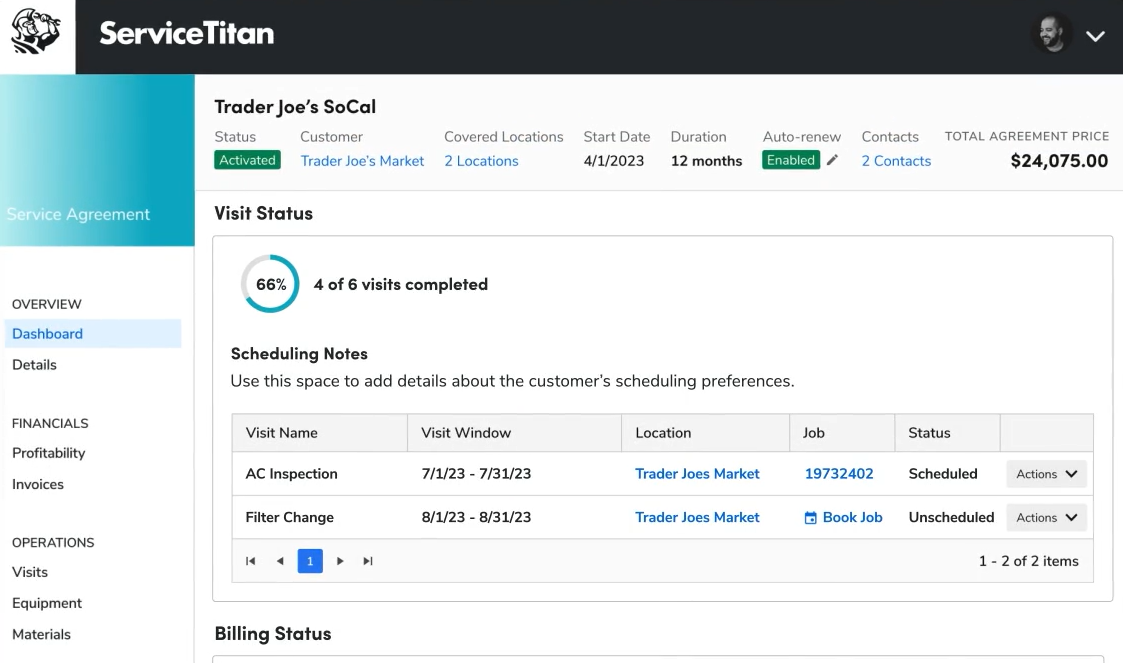Viewport: 1123px width, 663px height.
Task: Expand the user account menu chevron
Action: (x=1095, y=36)
